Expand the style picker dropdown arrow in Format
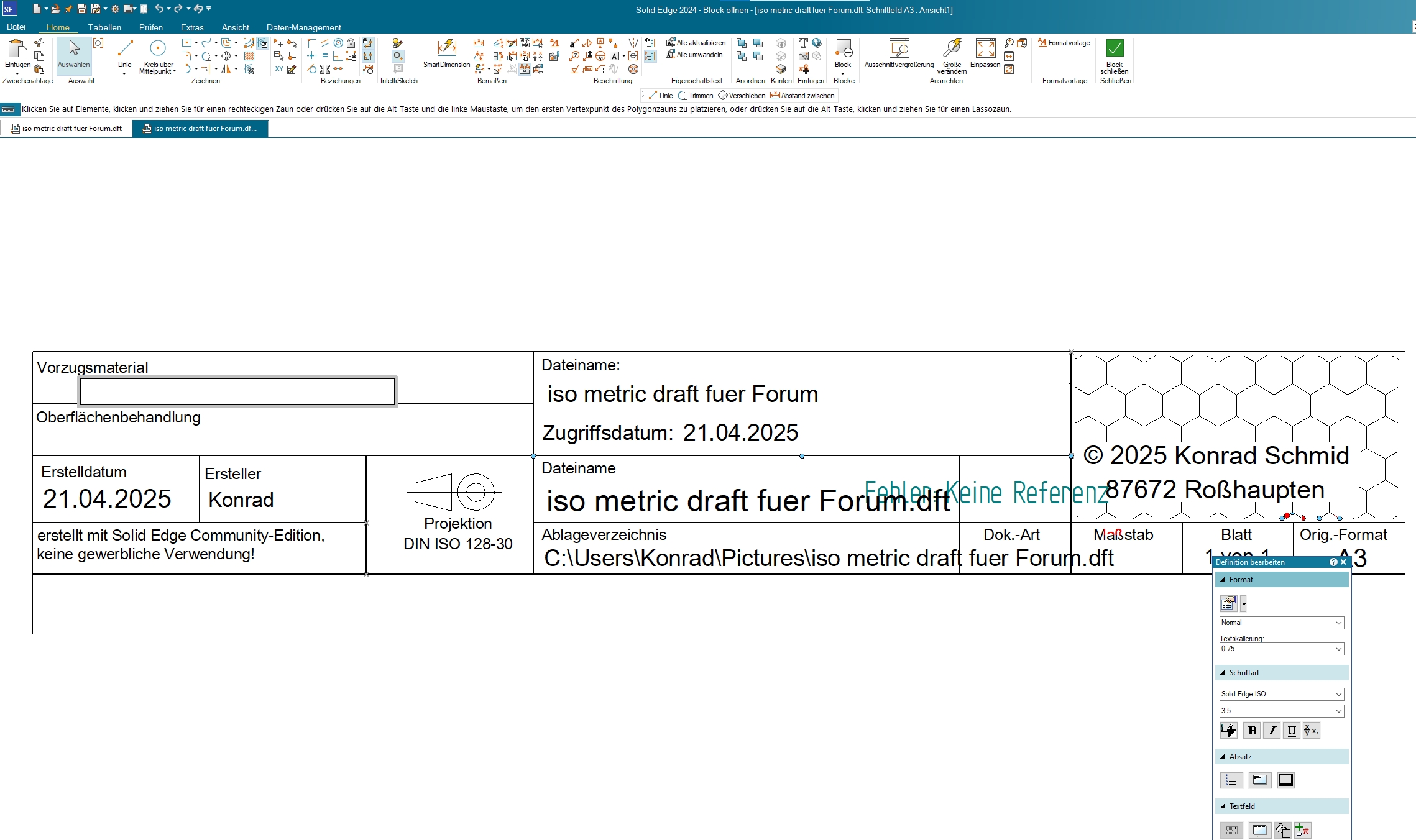Screen dimensions: 1416x840 point(1243,603)
